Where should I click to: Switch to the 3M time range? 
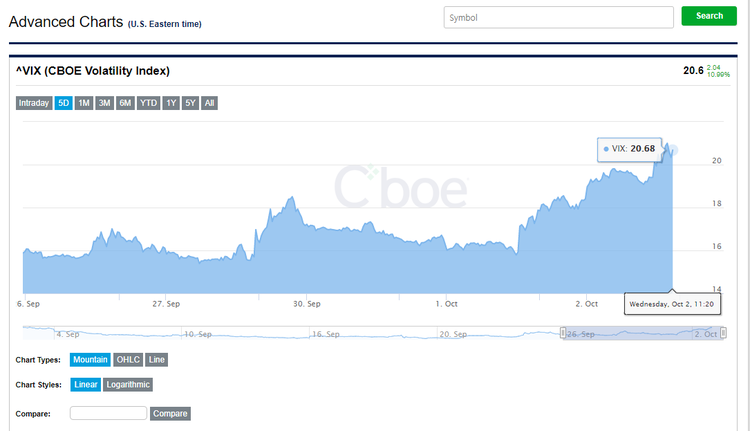click(104, 103)
